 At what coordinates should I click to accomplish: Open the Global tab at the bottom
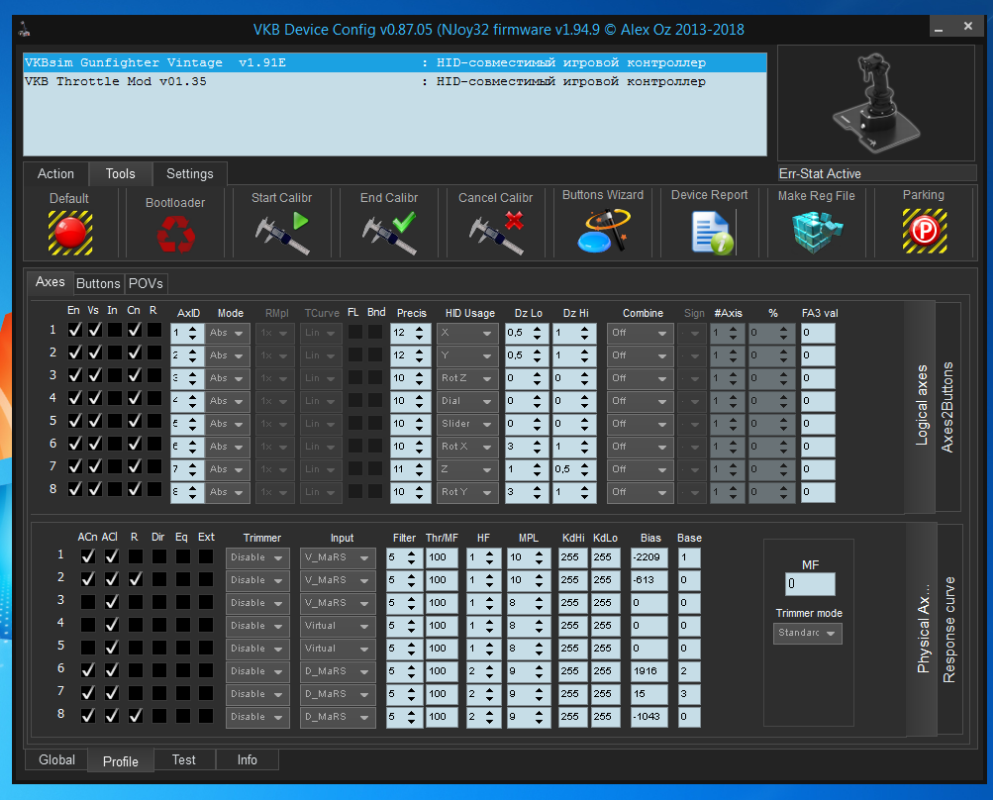click(56, 759)
